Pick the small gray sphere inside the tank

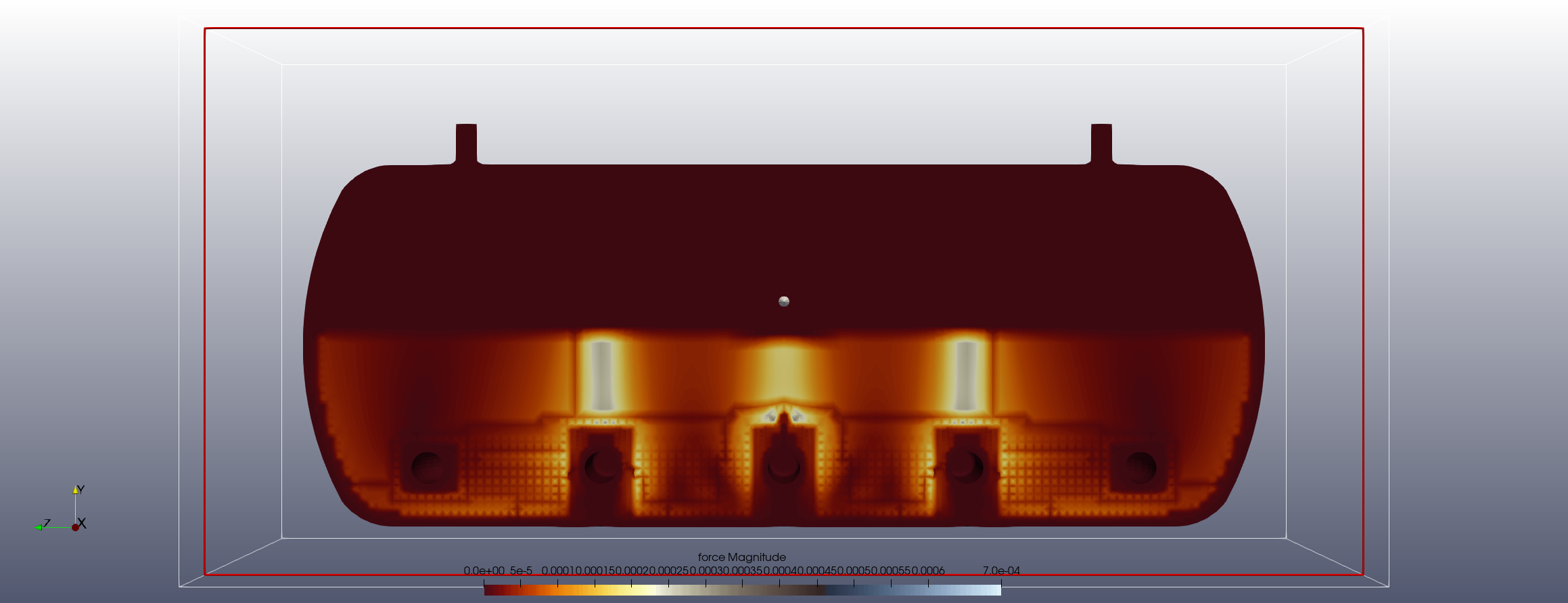coord(784,301)
